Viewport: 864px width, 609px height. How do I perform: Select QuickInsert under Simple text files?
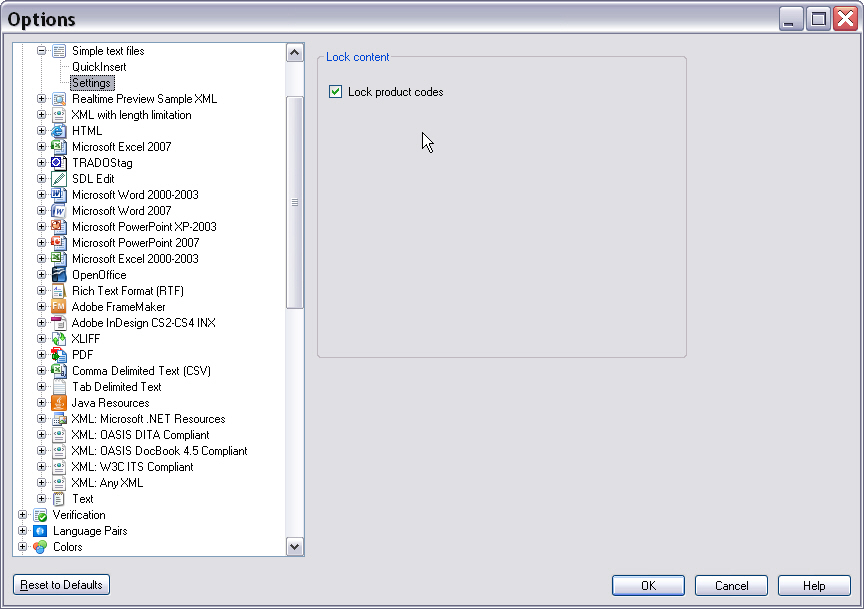click(99, 67)
